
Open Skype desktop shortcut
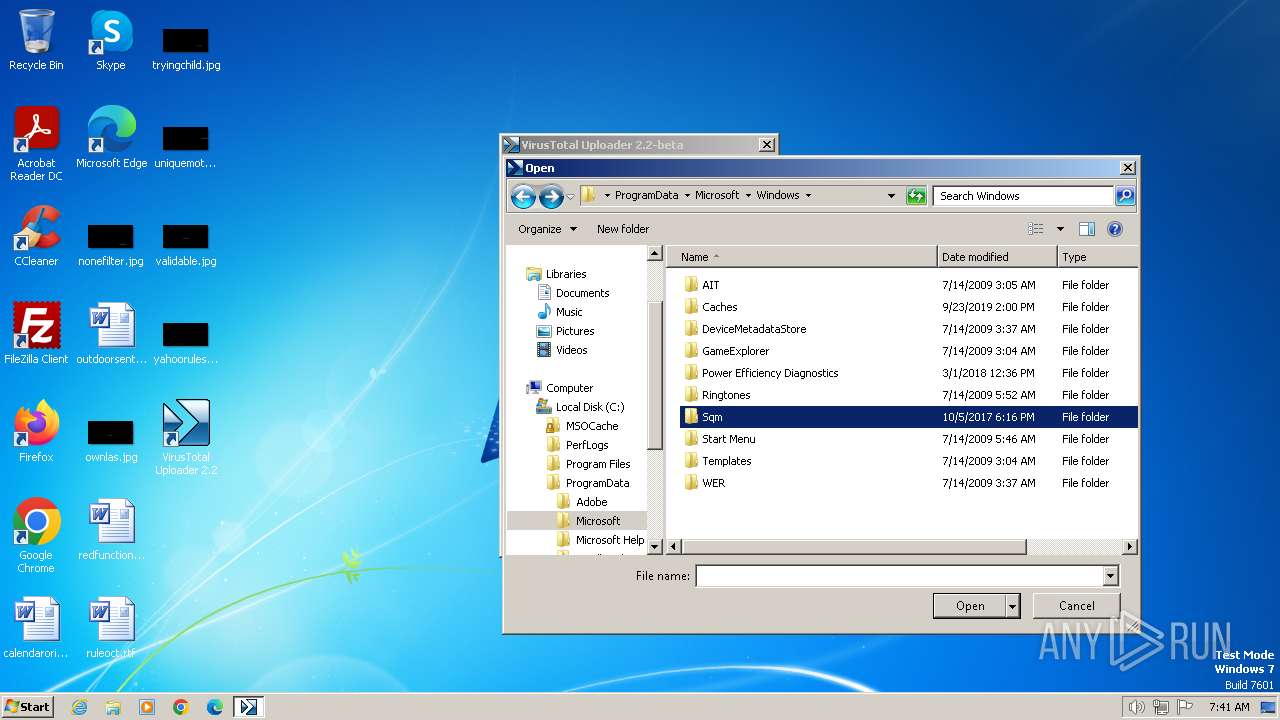110,41
